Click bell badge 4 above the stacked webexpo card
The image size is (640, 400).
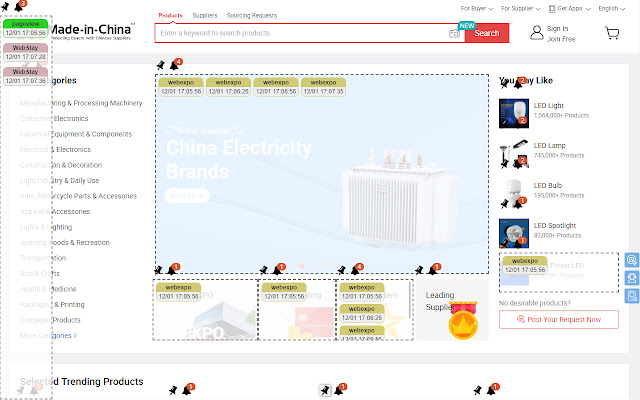coord(357,269)
